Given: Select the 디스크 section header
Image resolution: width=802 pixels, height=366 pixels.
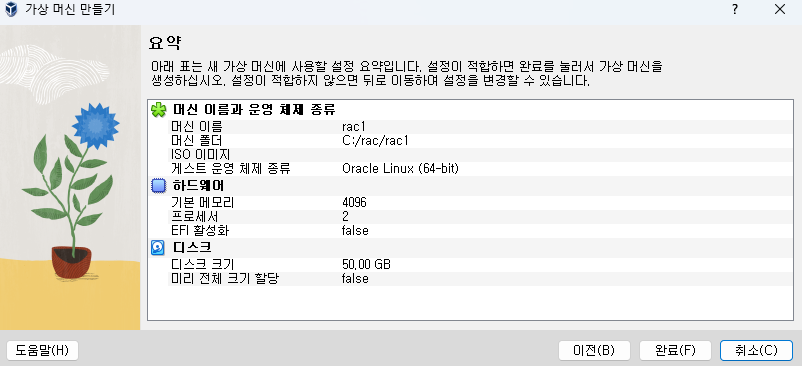Looking at the screenshot, I should point(192,248).
